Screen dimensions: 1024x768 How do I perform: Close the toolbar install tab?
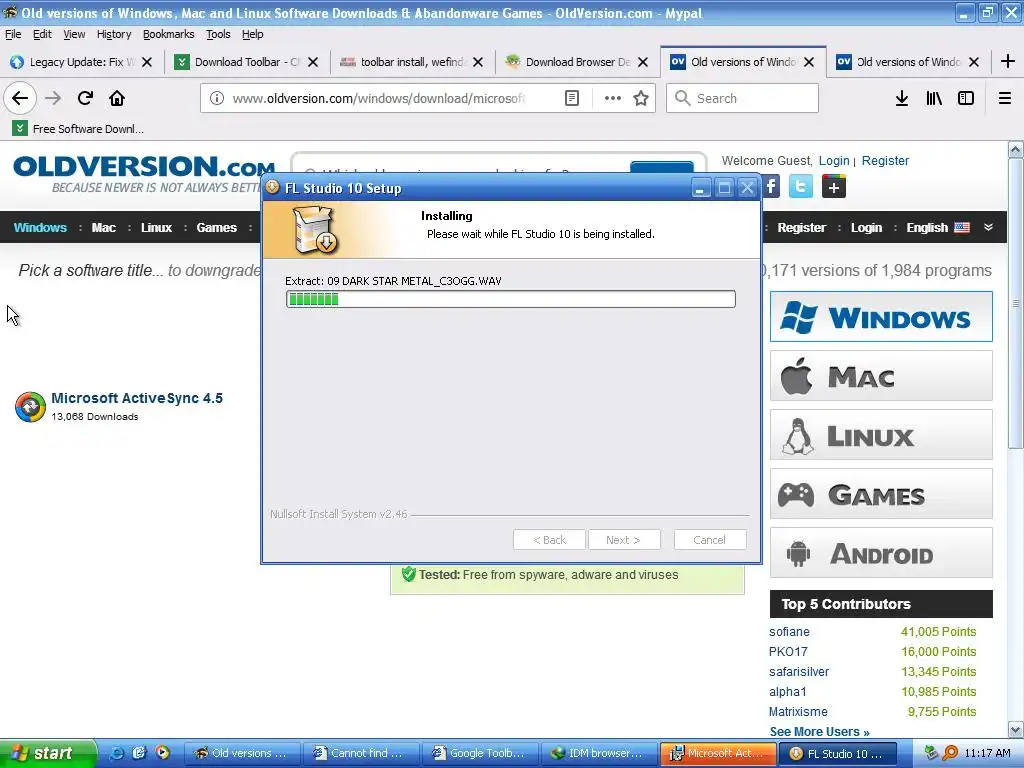click(478, 62)
